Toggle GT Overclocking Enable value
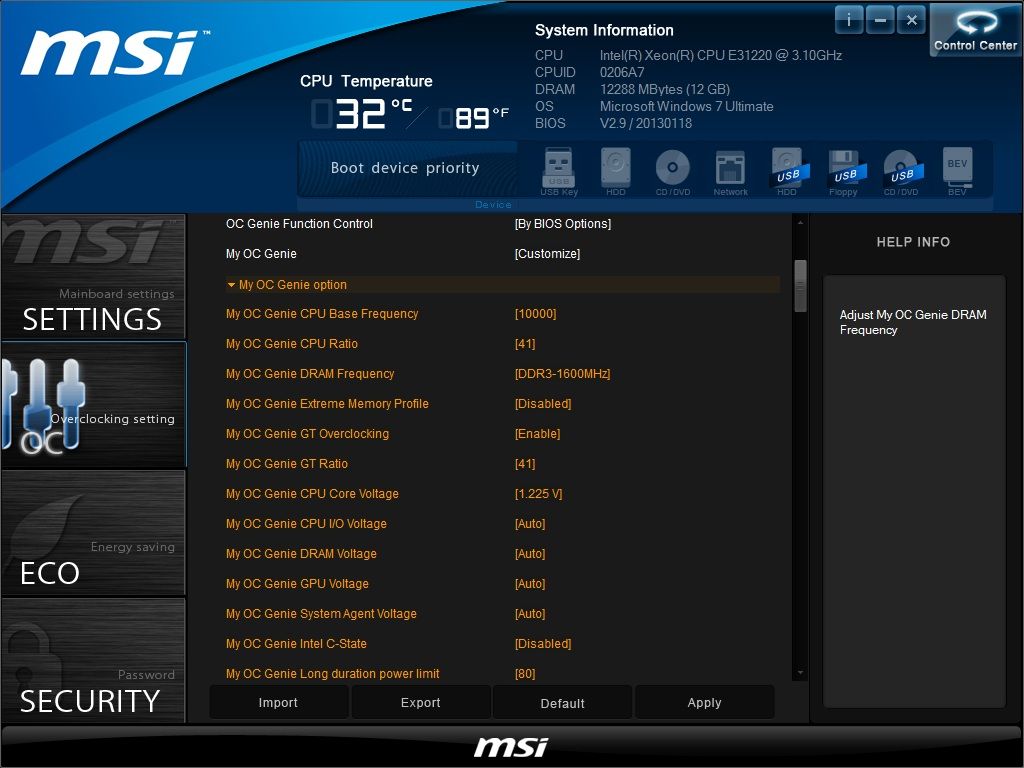Viewport: 1024px width, 768px height. [537, 434]
